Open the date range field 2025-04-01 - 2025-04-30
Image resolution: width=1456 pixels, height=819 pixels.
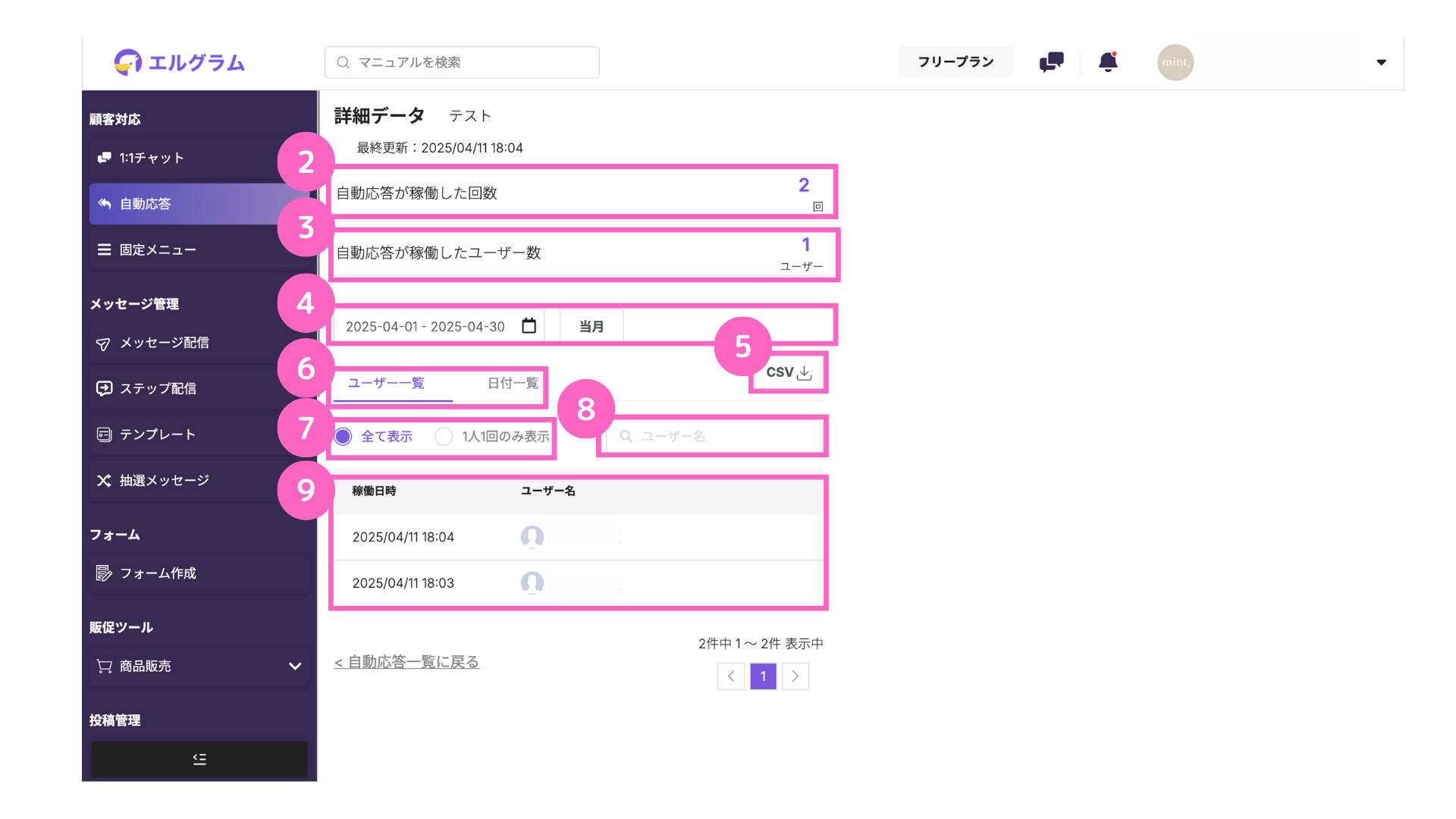pyautogui.click(x=438, y=326)
